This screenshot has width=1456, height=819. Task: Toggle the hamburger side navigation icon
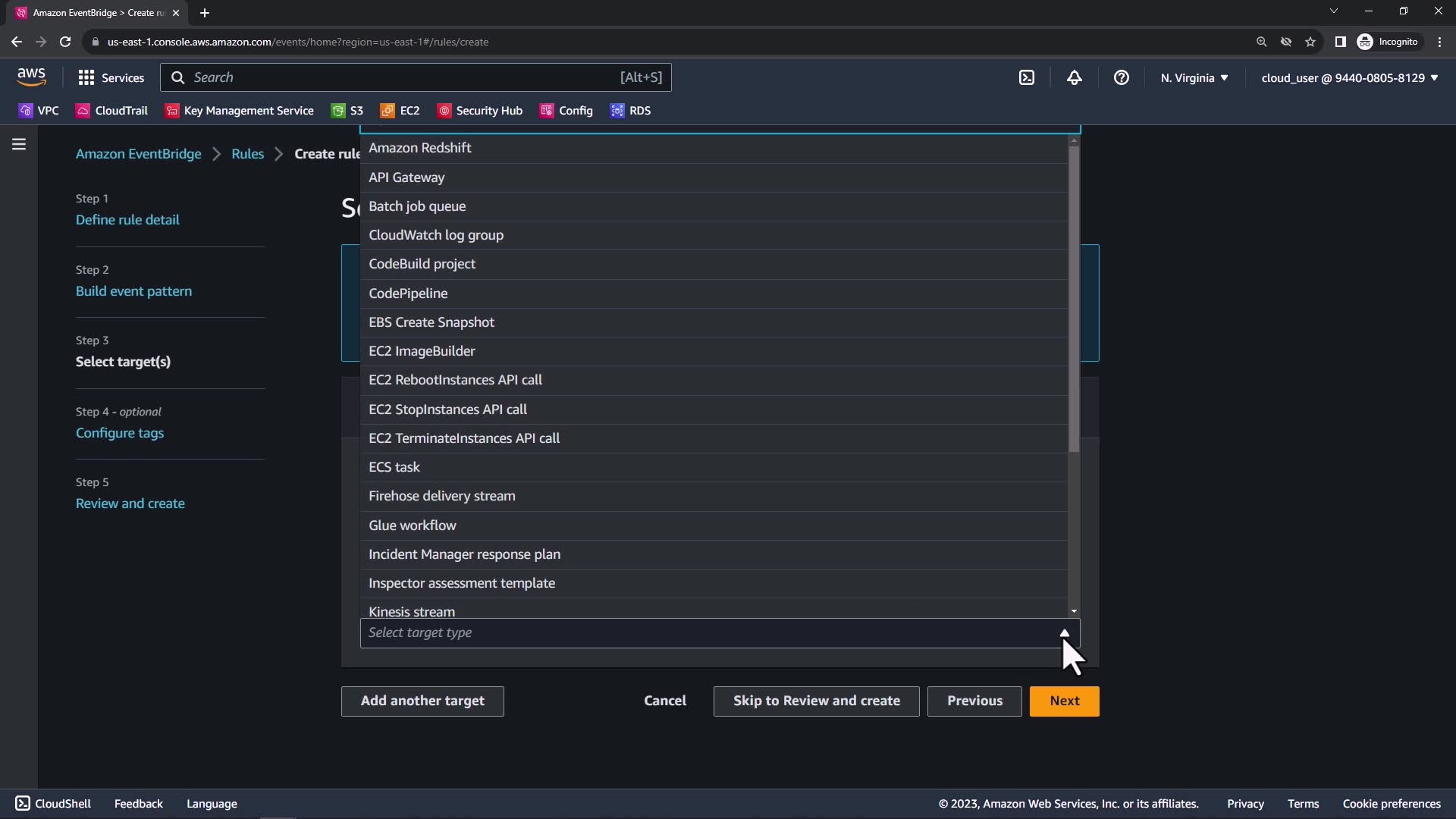[x=19, y=144]
